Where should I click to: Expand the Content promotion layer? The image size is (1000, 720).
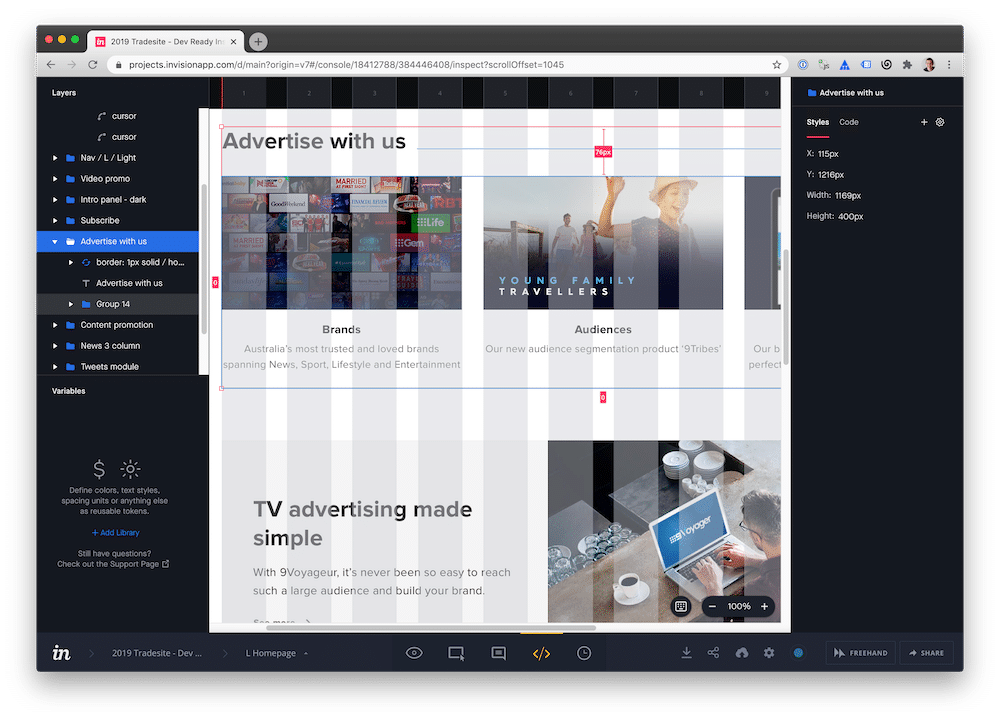coord(55,325)
